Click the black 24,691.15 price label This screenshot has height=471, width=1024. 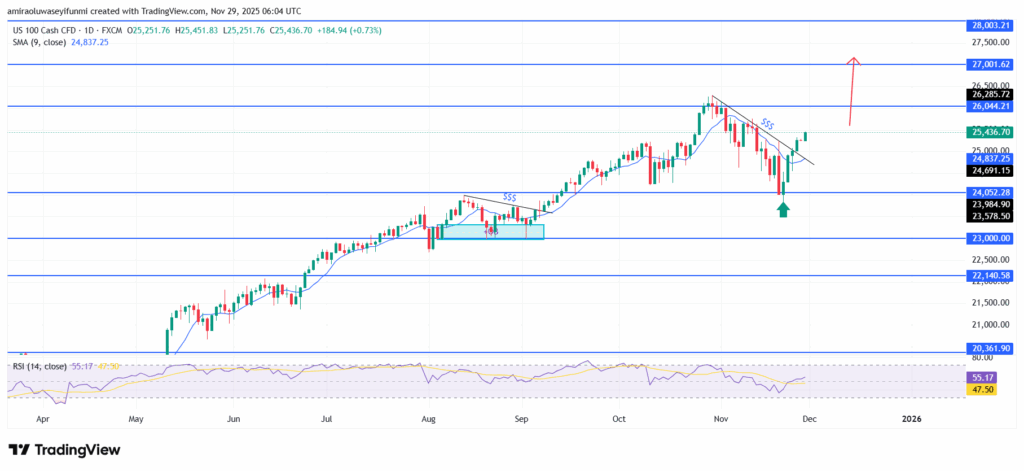[x=988, y=169]
